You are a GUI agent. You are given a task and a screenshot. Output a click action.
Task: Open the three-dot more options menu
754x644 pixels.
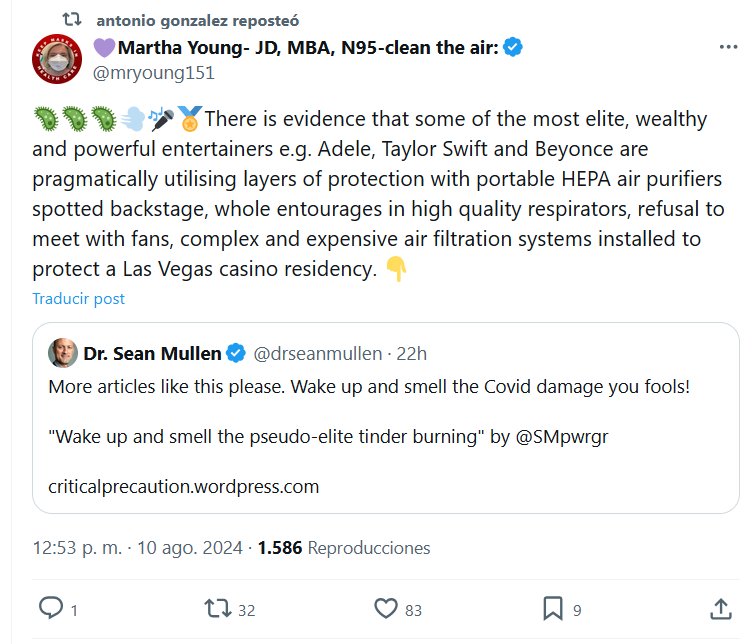(729, 47)
